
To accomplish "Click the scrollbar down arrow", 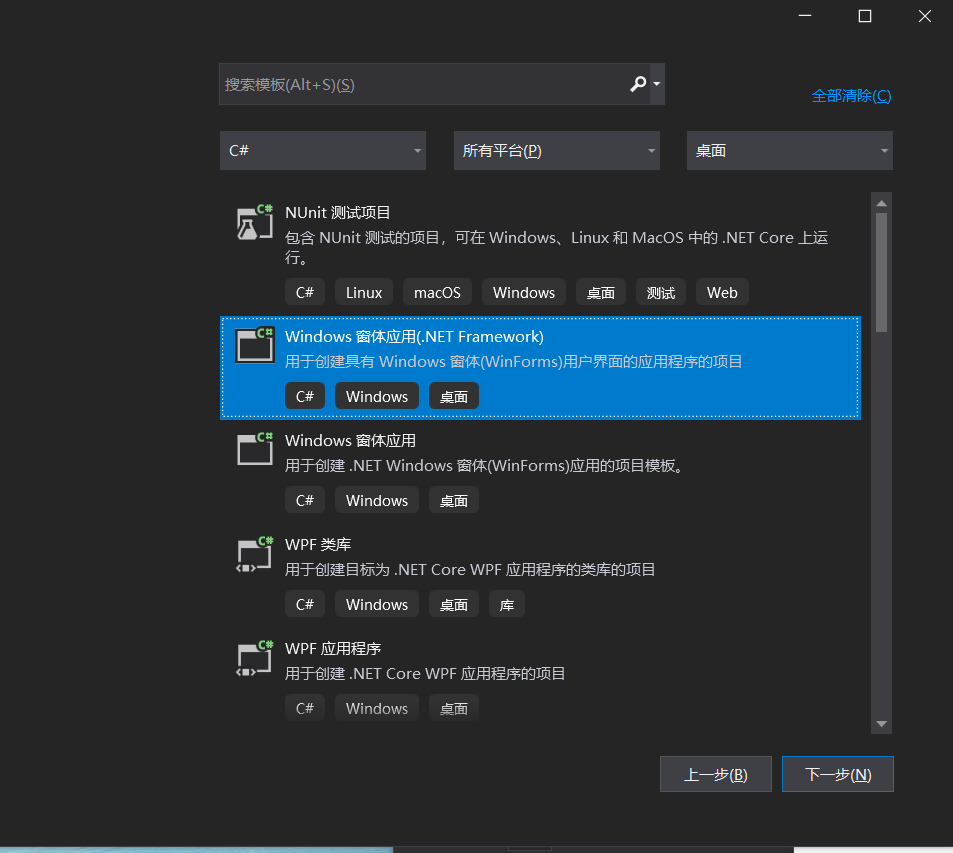I will click(x=881, y=723).
